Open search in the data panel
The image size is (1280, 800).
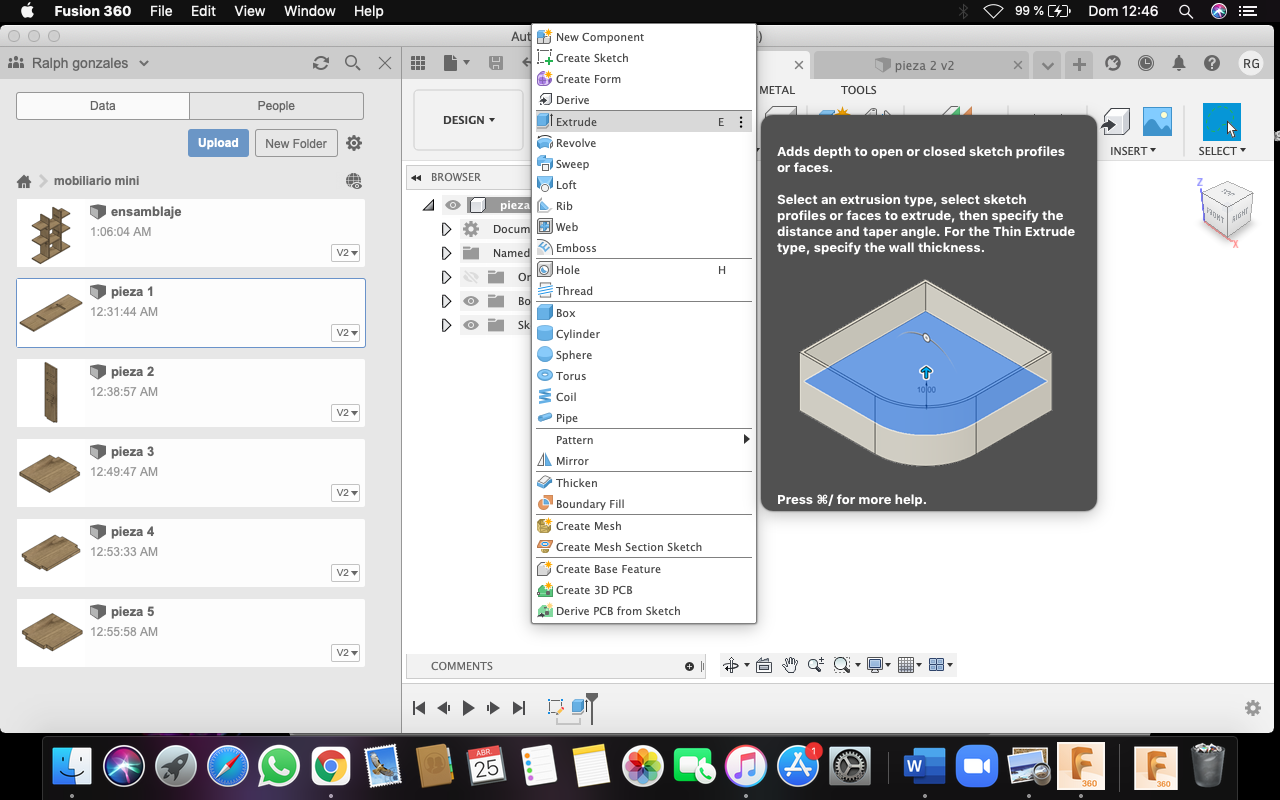pyautogui.click(x=352, y=63)
